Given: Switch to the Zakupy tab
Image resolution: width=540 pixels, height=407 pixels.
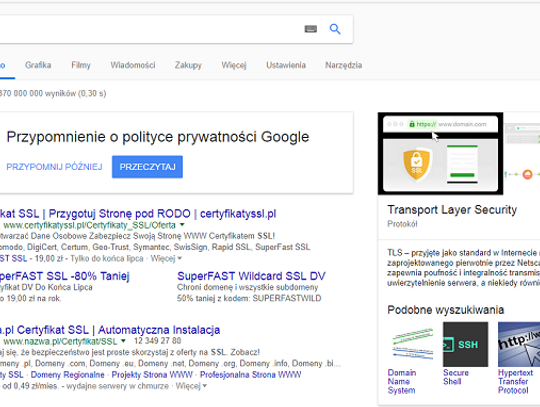Looking at the screenshot, I should coord(188,65).
